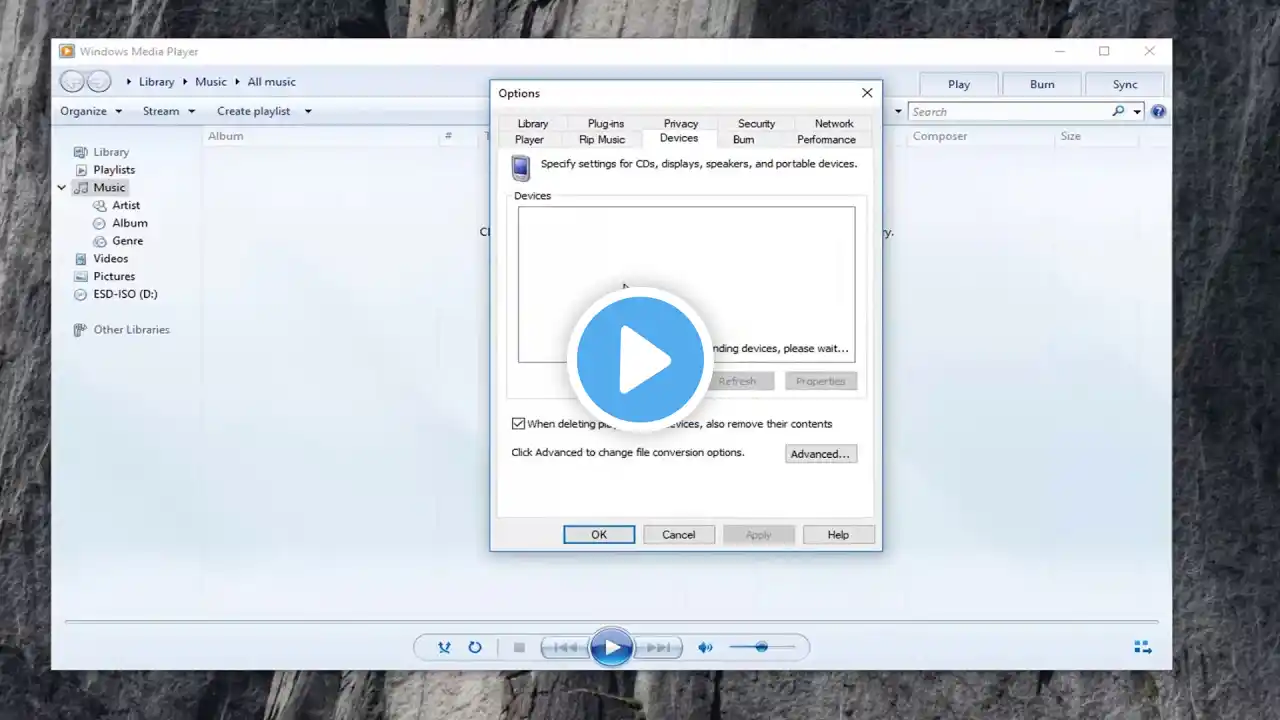Click Cancel in the Options dialog

pyautogui.click(x=678, y=535)
